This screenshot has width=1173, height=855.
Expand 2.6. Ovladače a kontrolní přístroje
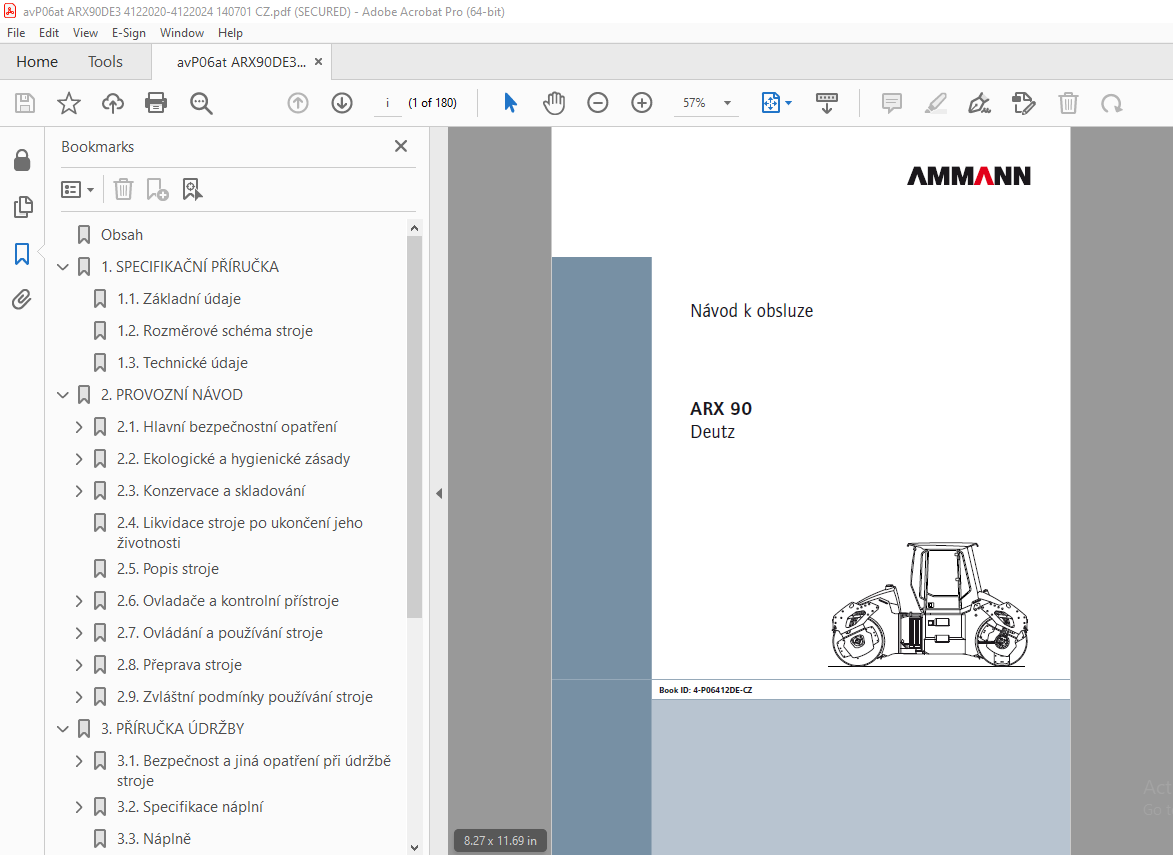[79, 601]
